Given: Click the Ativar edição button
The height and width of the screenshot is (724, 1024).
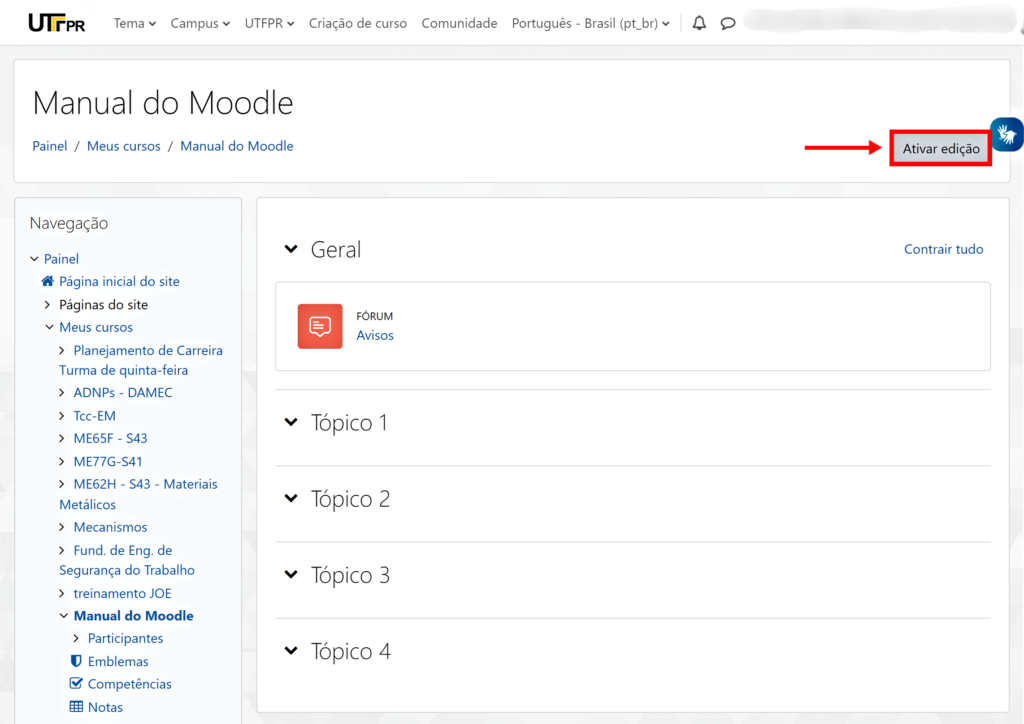Looking at the screenshot, I should (941, 148).
